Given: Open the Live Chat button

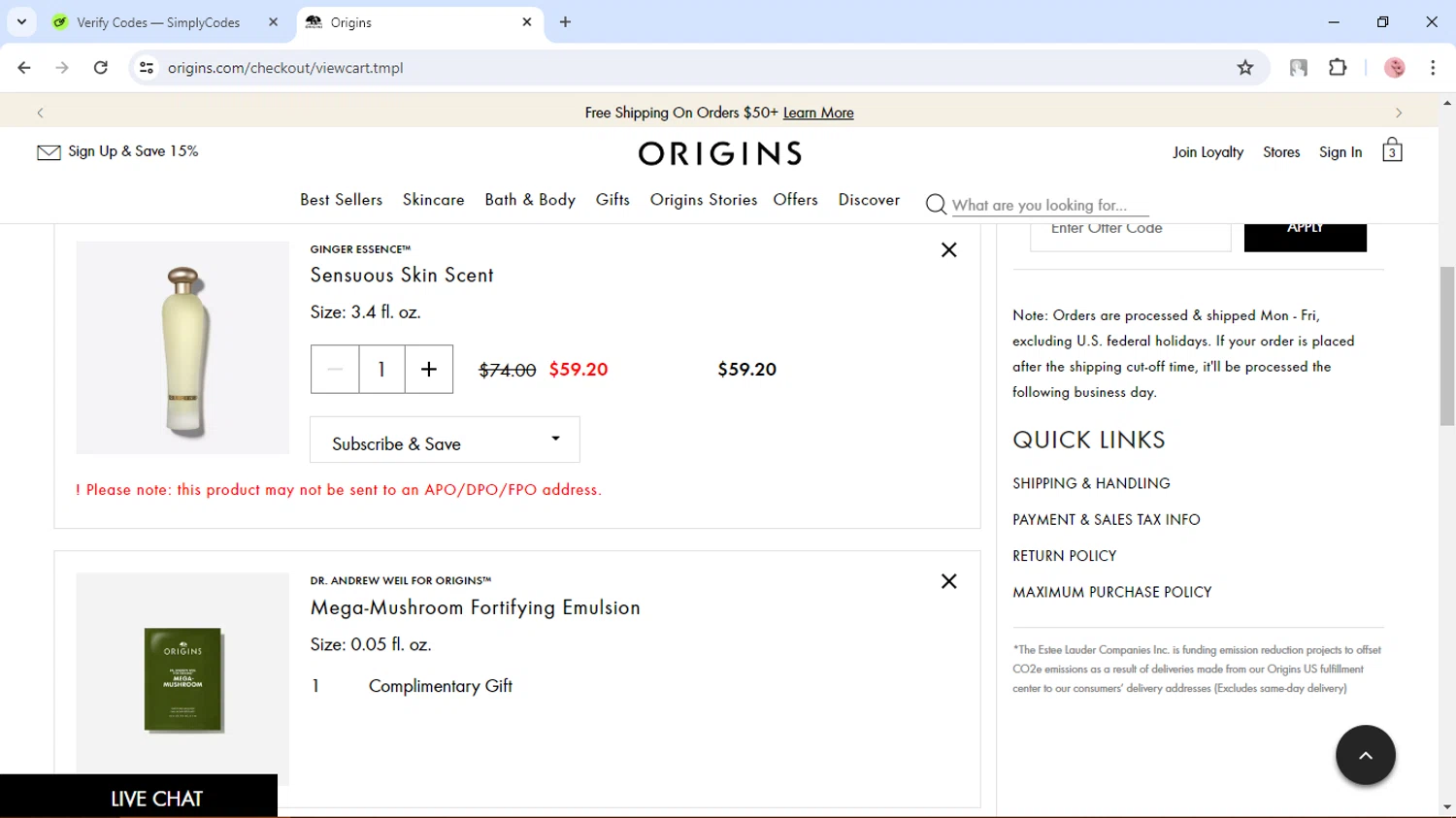Looking at the screenshot, I should tap(139, 797).
